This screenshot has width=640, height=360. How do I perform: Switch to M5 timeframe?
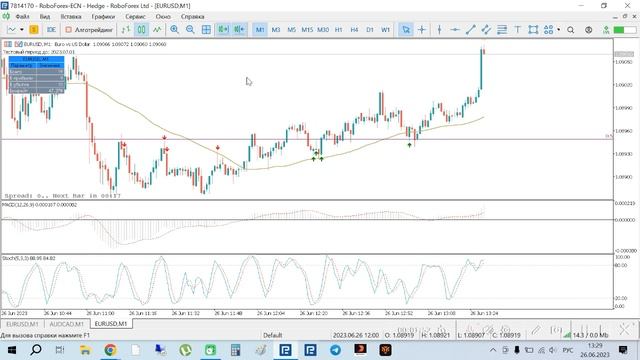pyautogui.click(x=291, y=30)
